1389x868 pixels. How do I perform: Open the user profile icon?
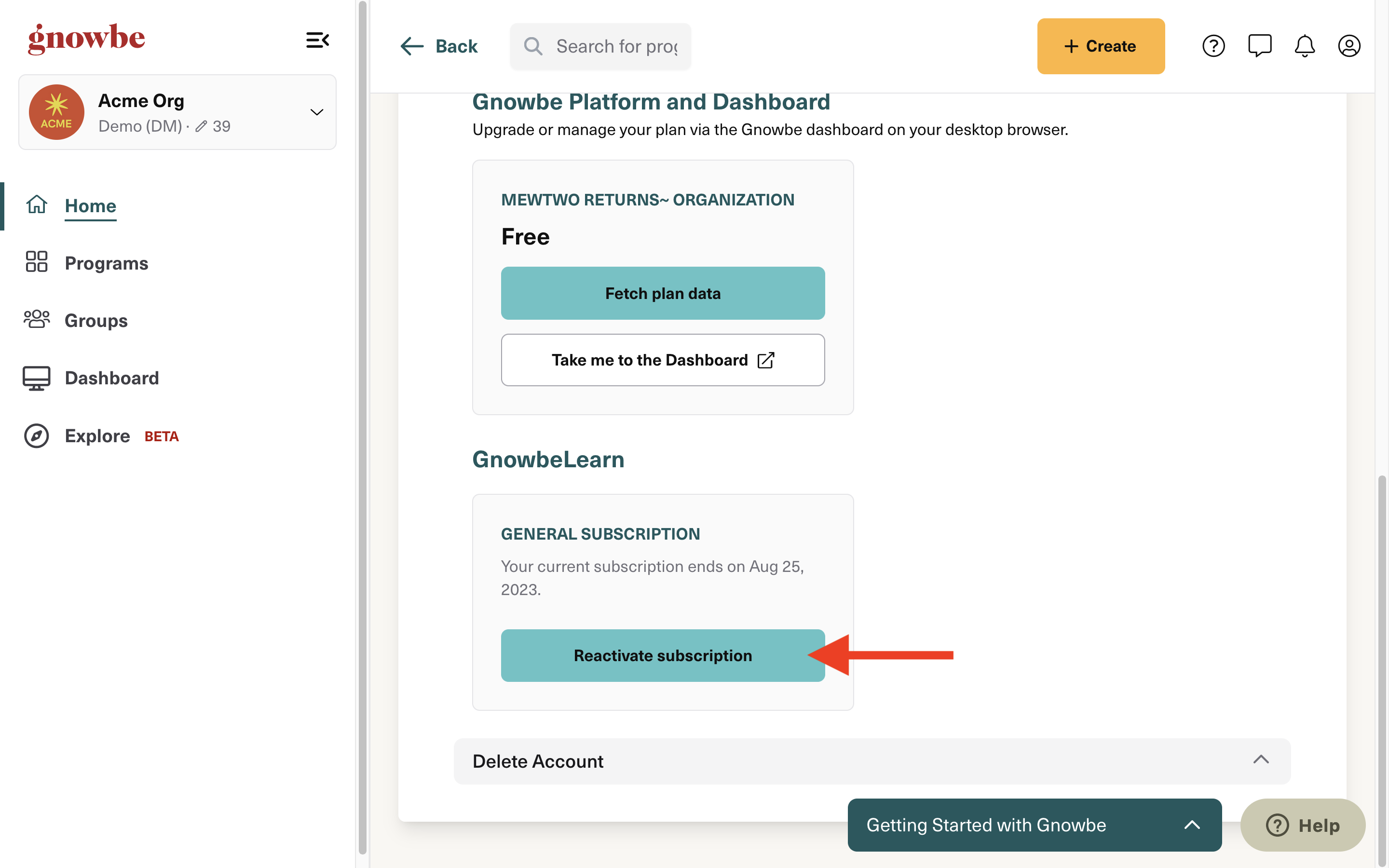point(1349,46)
